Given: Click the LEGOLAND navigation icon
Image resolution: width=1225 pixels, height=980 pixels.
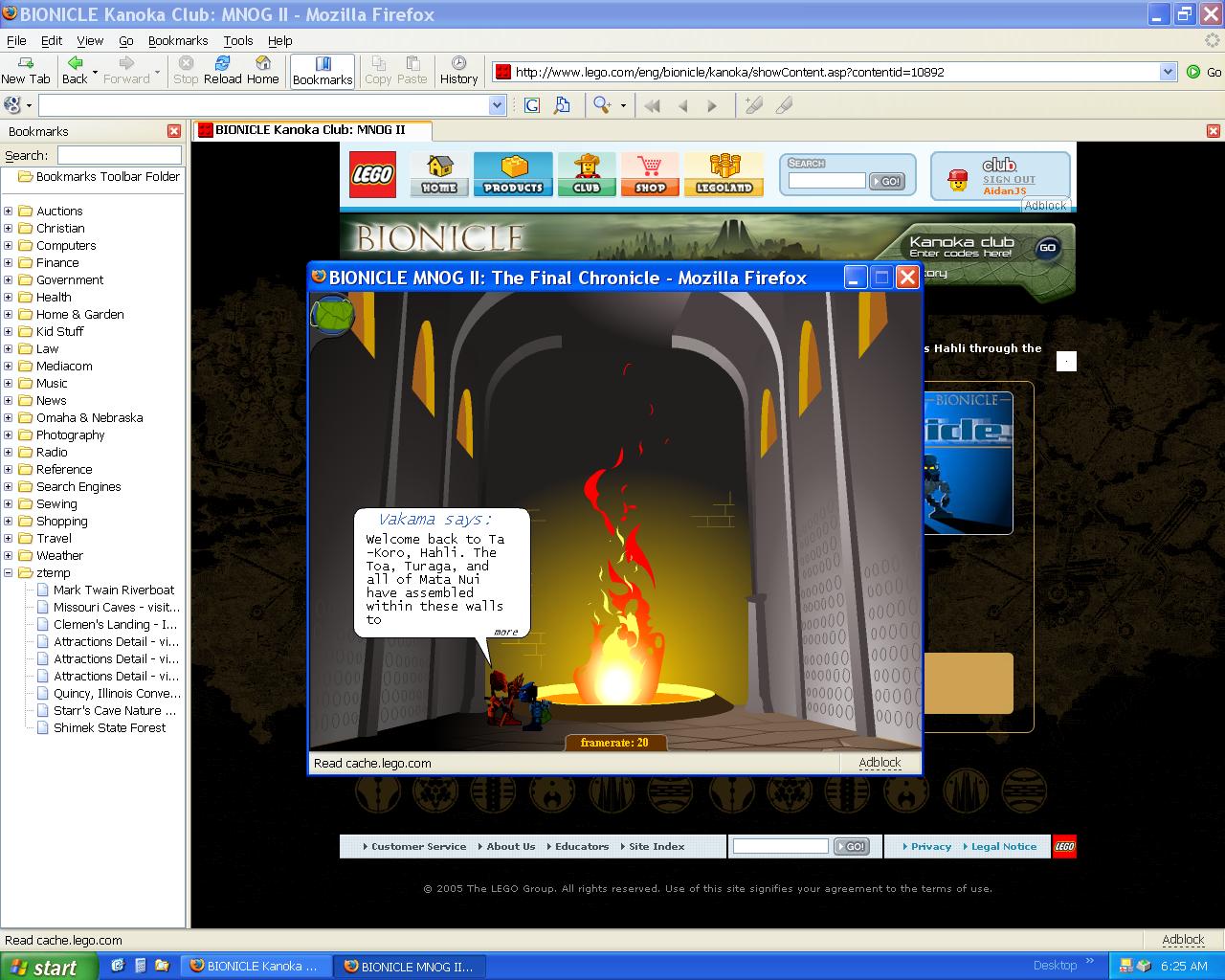Looking at the screenshot, I should (724, 174).
